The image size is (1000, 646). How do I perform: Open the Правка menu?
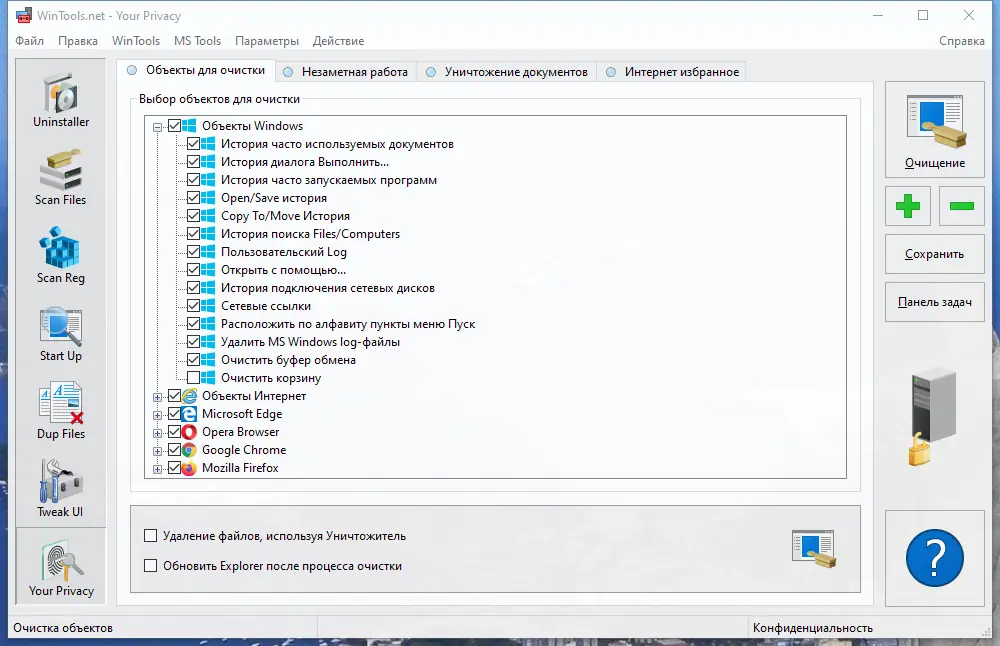pos(78,41)
